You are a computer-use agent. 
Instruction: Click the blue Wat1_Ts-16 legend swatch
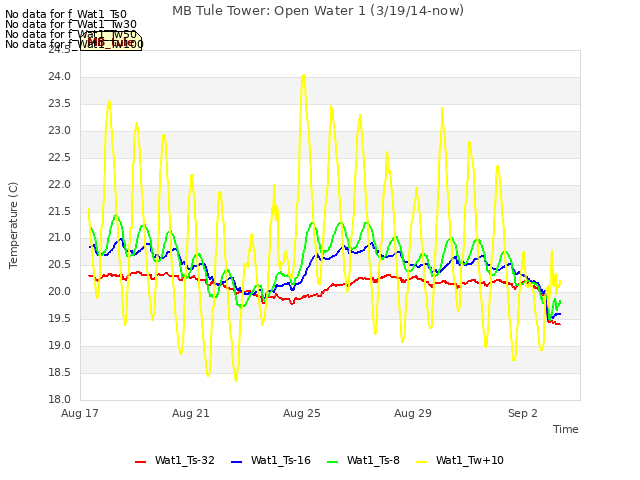click(x=236, y=462)
